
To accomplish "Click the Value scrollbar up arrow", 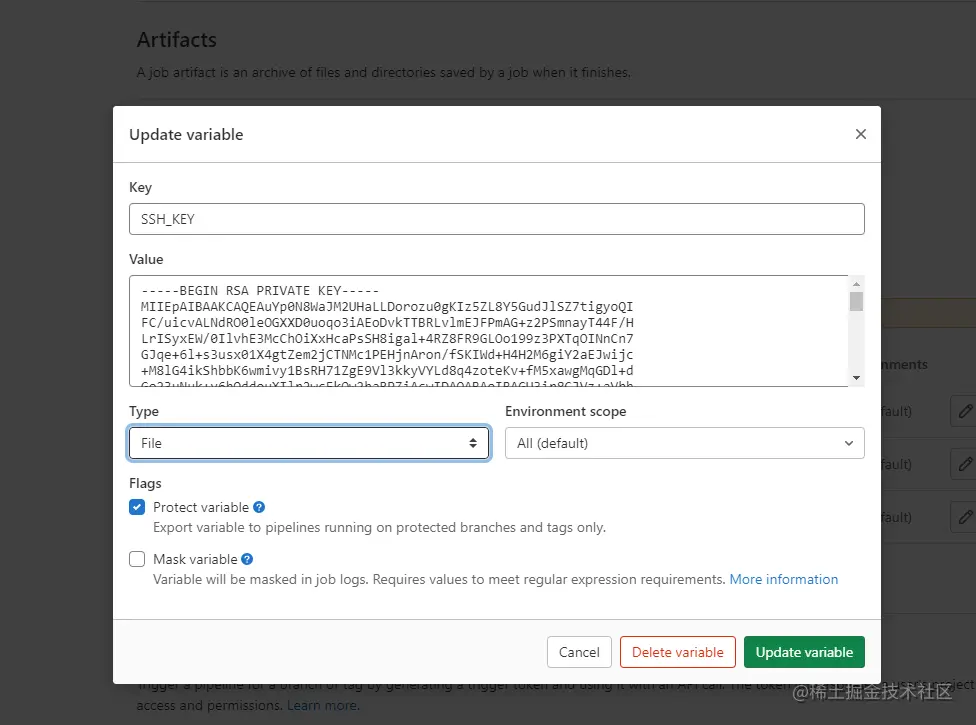I will 856,284.
